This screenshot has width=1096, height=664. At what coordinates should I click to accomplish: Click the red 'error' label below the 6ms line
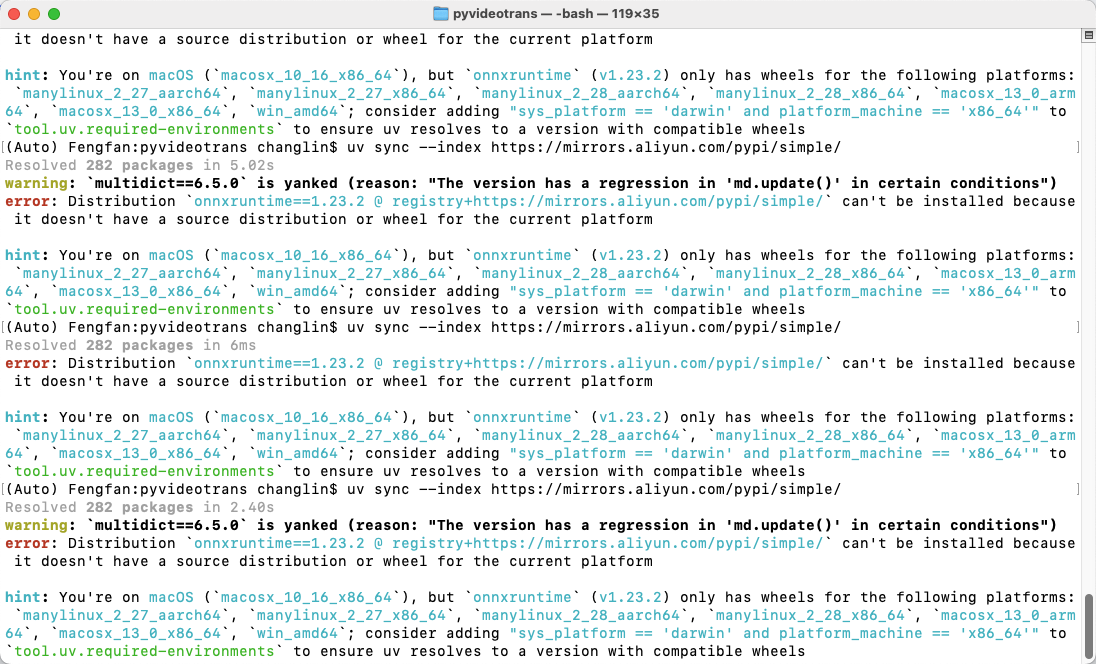coord(27,363)
